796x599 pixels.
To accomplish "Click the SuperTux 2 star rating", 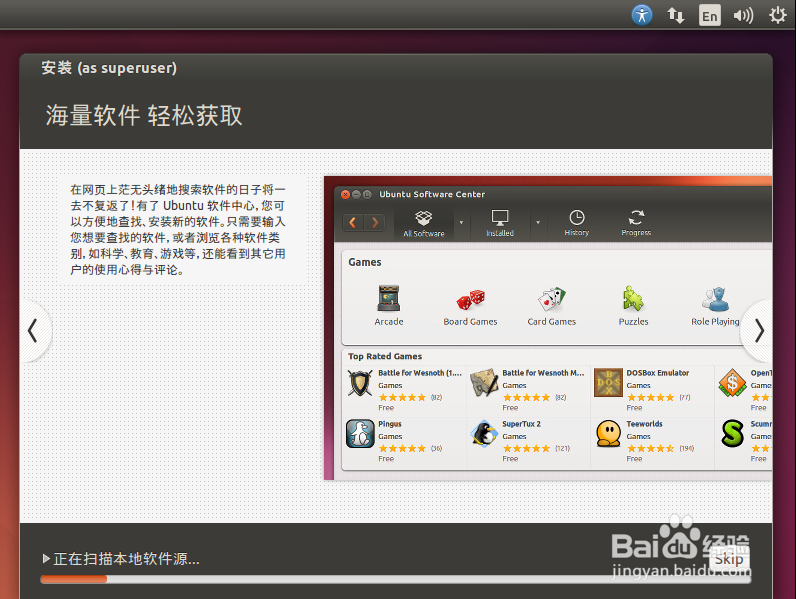I will click(526, 448).
